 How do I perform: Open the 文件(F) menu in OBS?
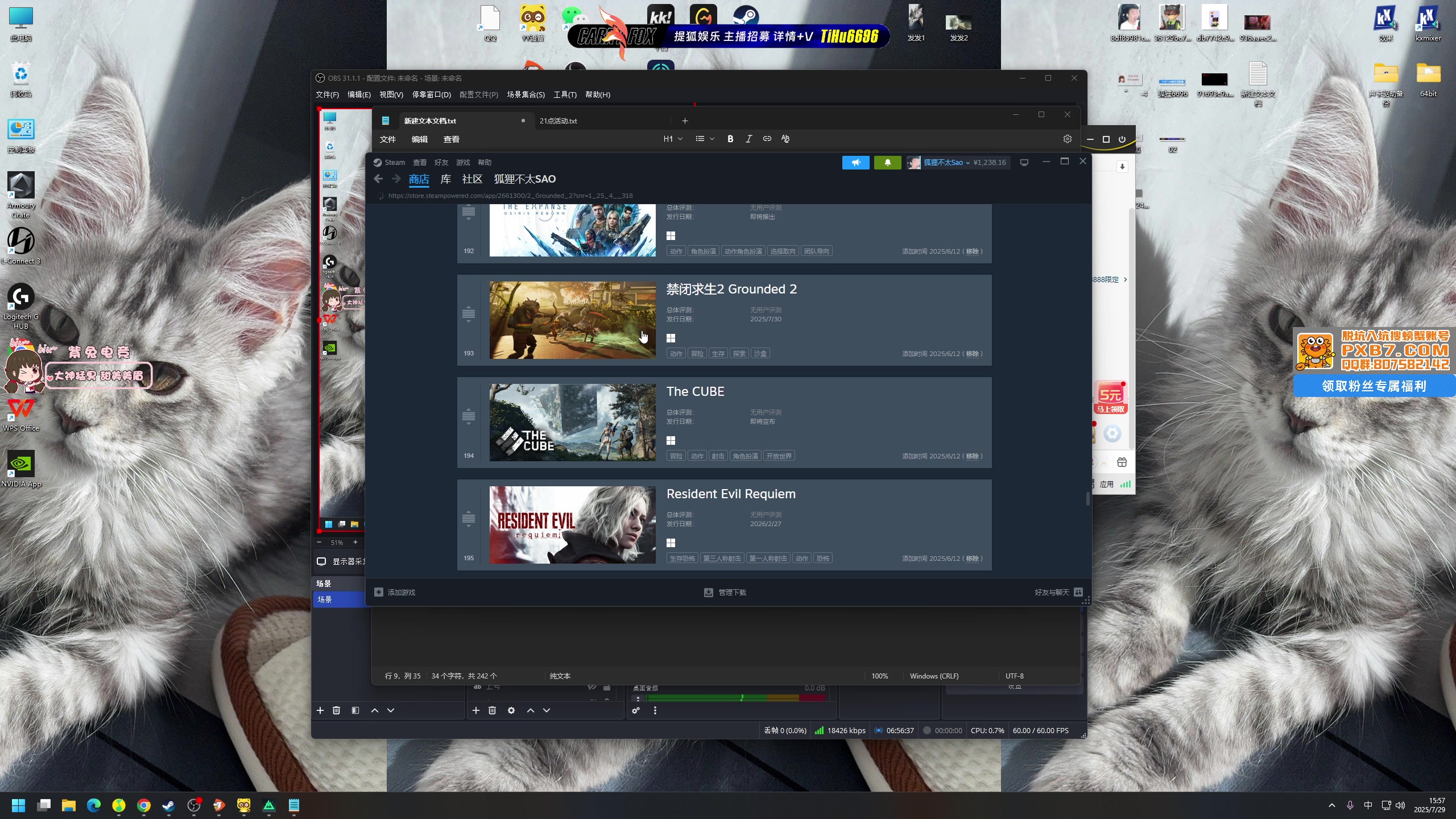(327, 94)
